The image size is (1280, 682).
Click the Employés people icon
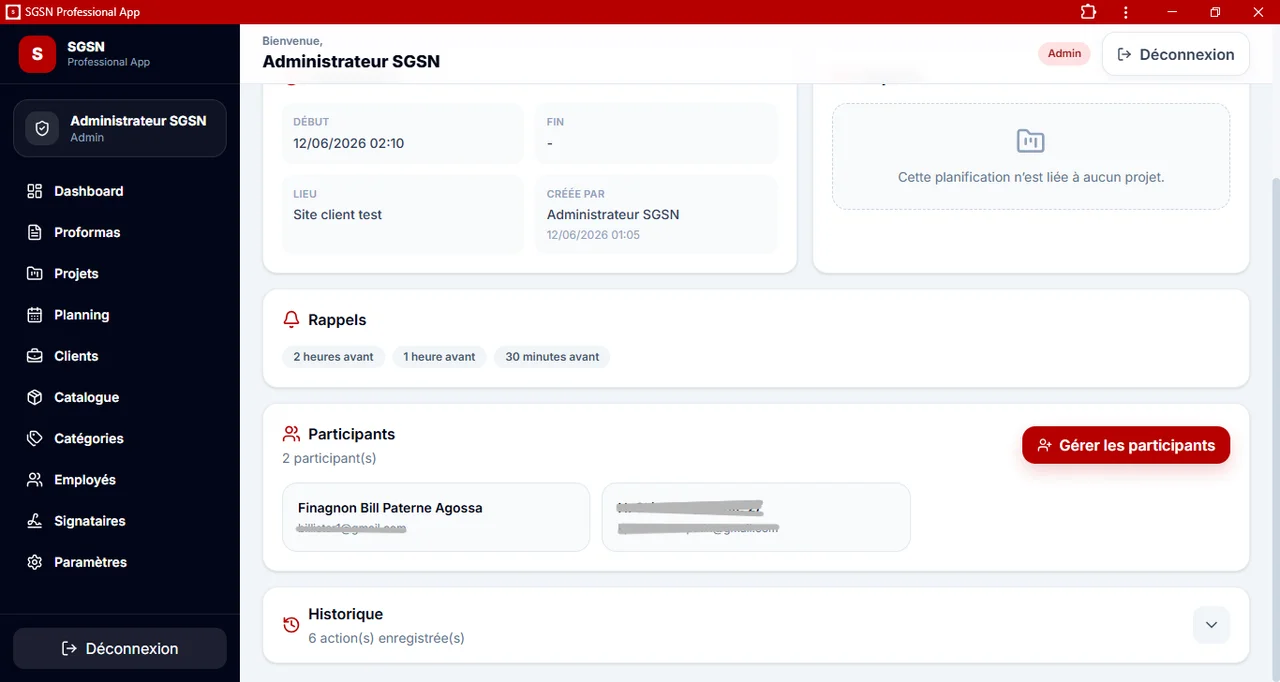coord(35,480)
